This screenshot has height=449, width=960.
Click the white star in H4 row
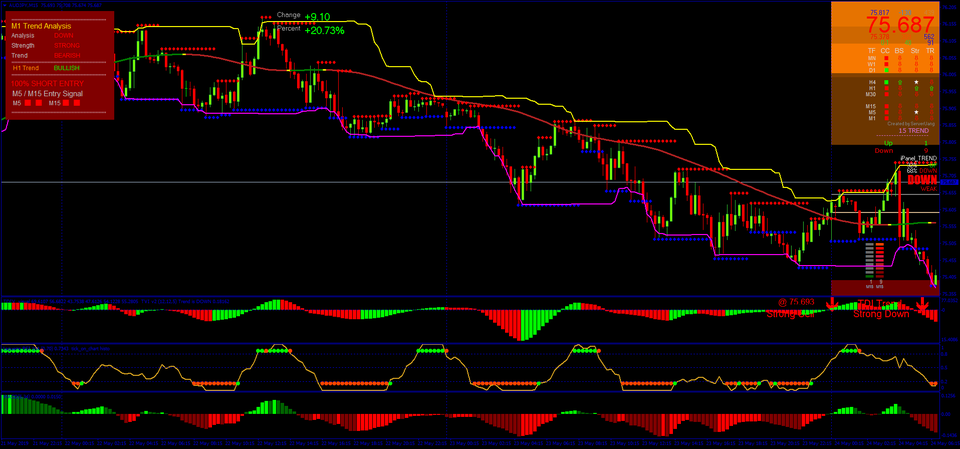pyautogui.click(x=915, y=81)
